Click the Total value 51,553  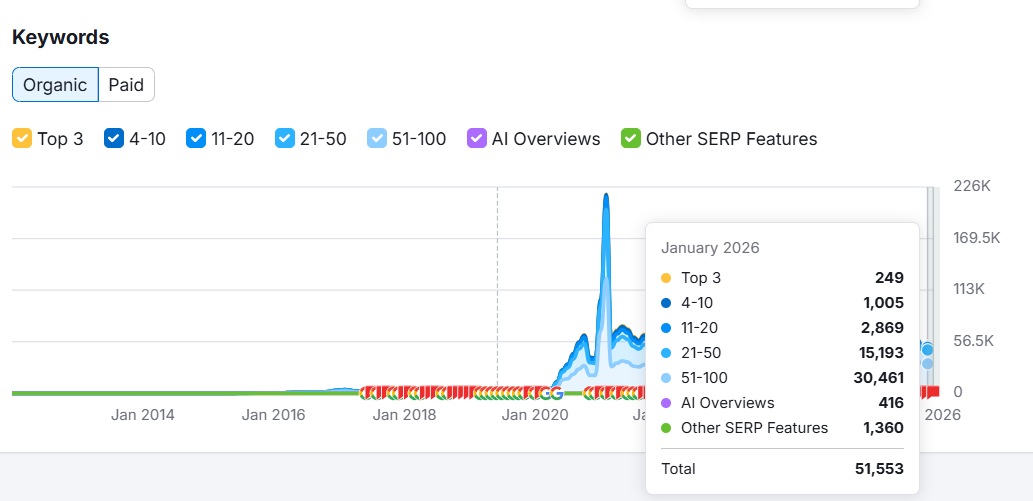point(877,469)
